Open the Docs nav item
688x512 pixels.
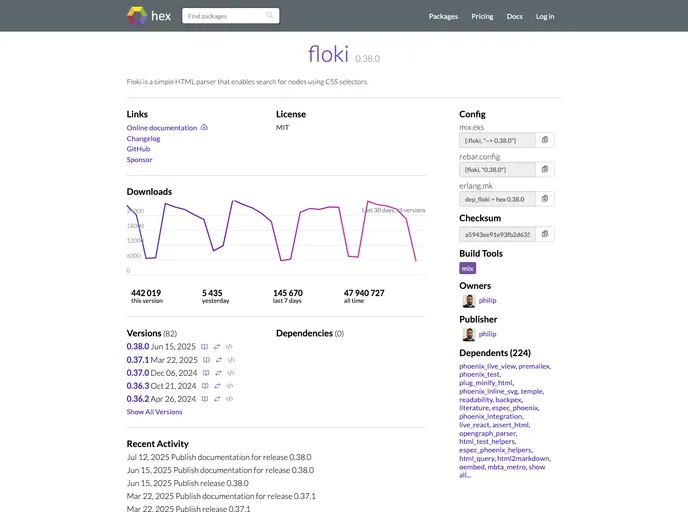tap(514, 16)
